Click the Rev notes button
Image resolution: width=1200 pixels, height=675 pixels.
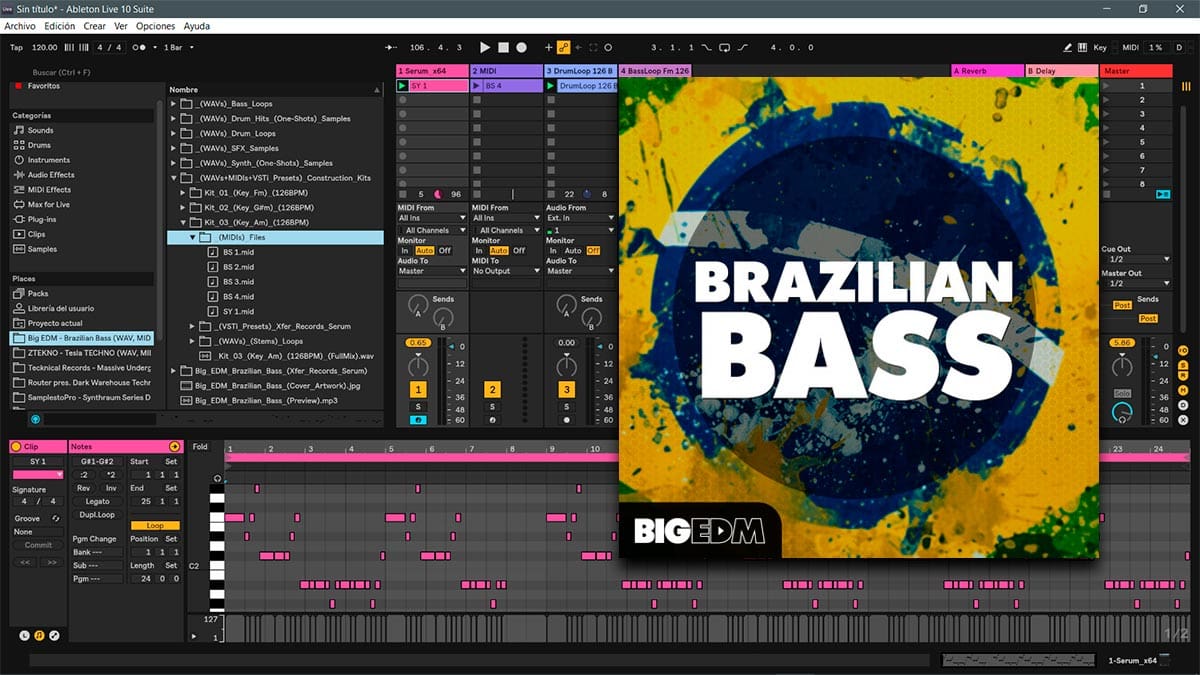(84, 488)
